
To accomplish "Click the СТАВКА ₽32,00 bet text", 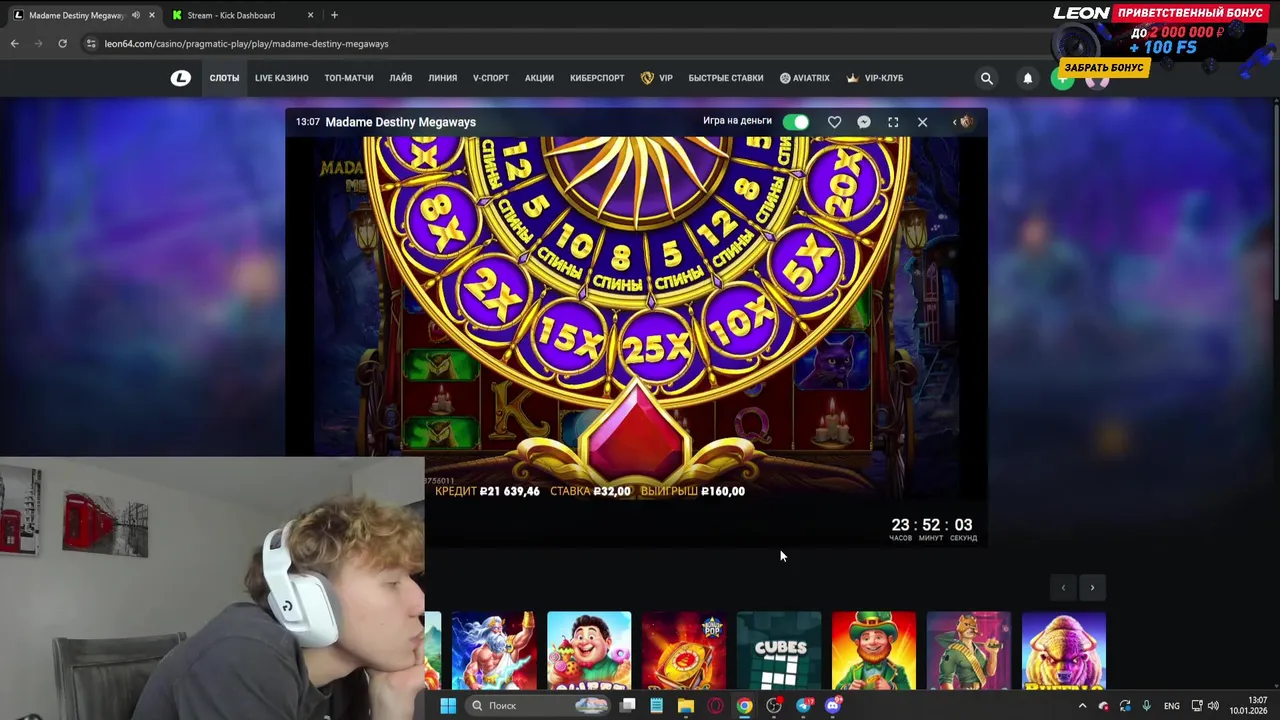I will (590, 491).
